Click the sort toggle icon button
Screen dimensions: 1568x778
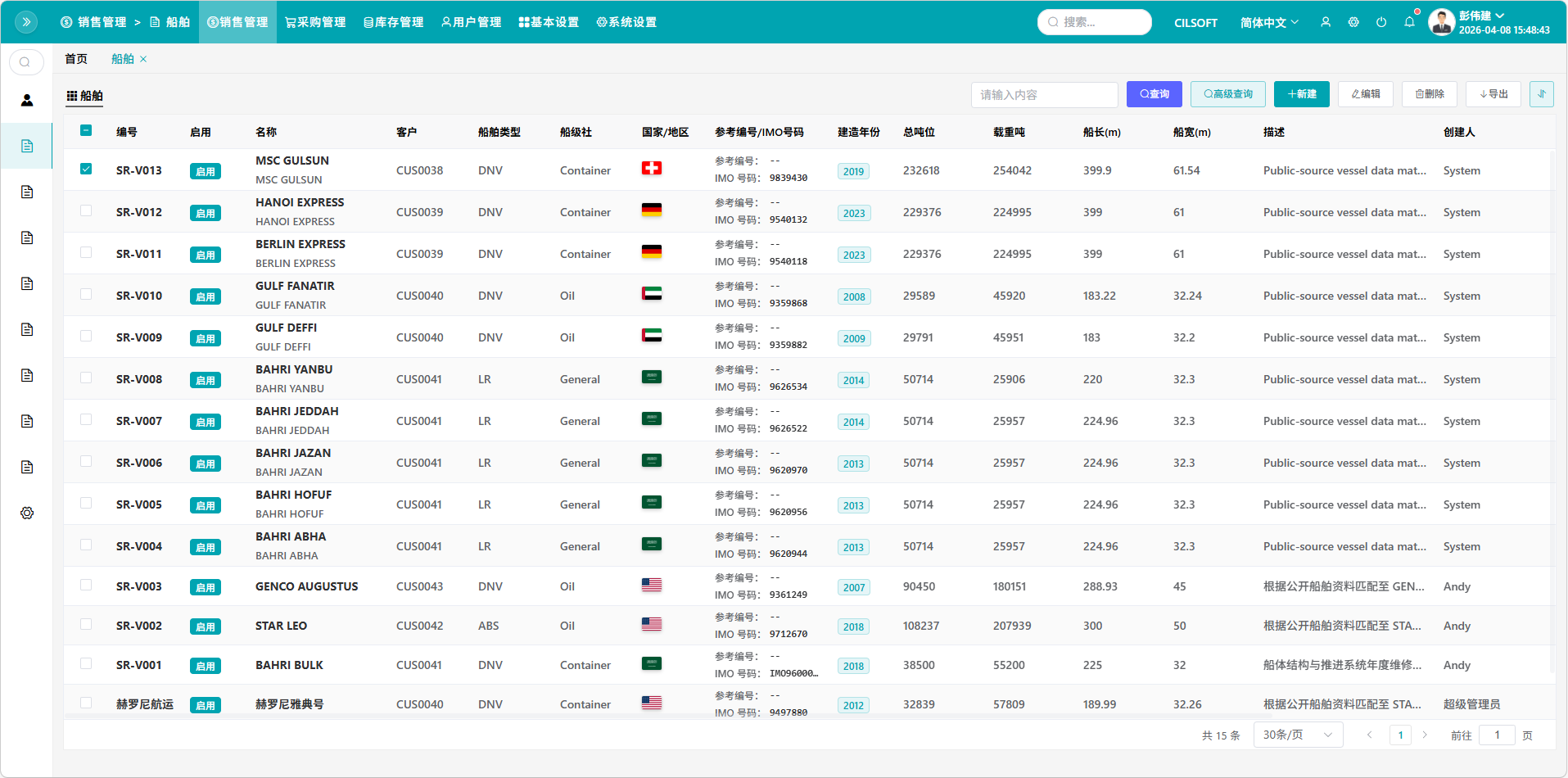(1541, 94)
